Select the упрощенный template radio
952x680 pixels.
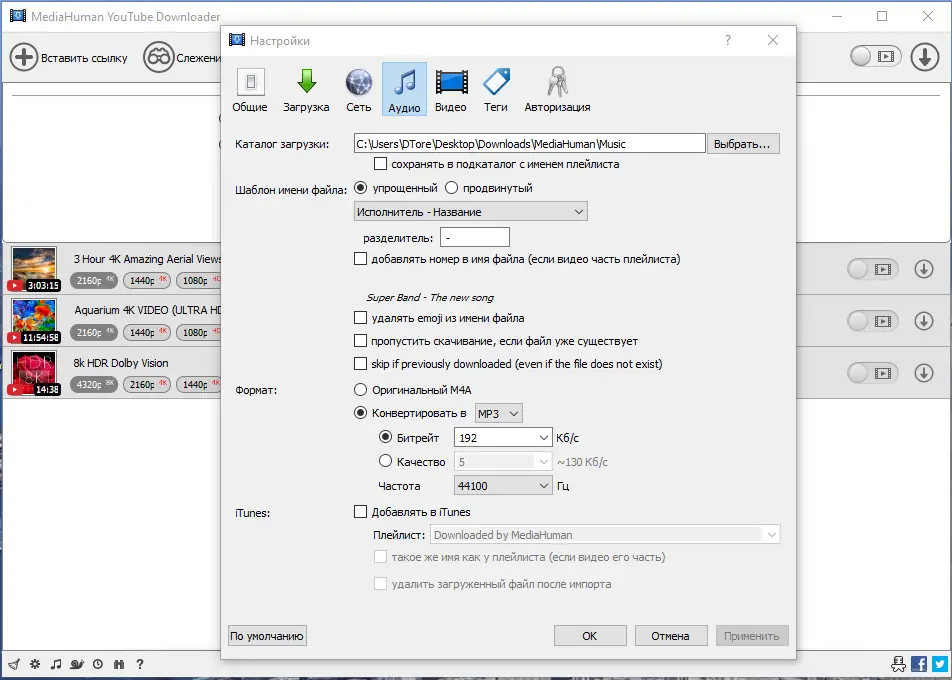[360, 188]
